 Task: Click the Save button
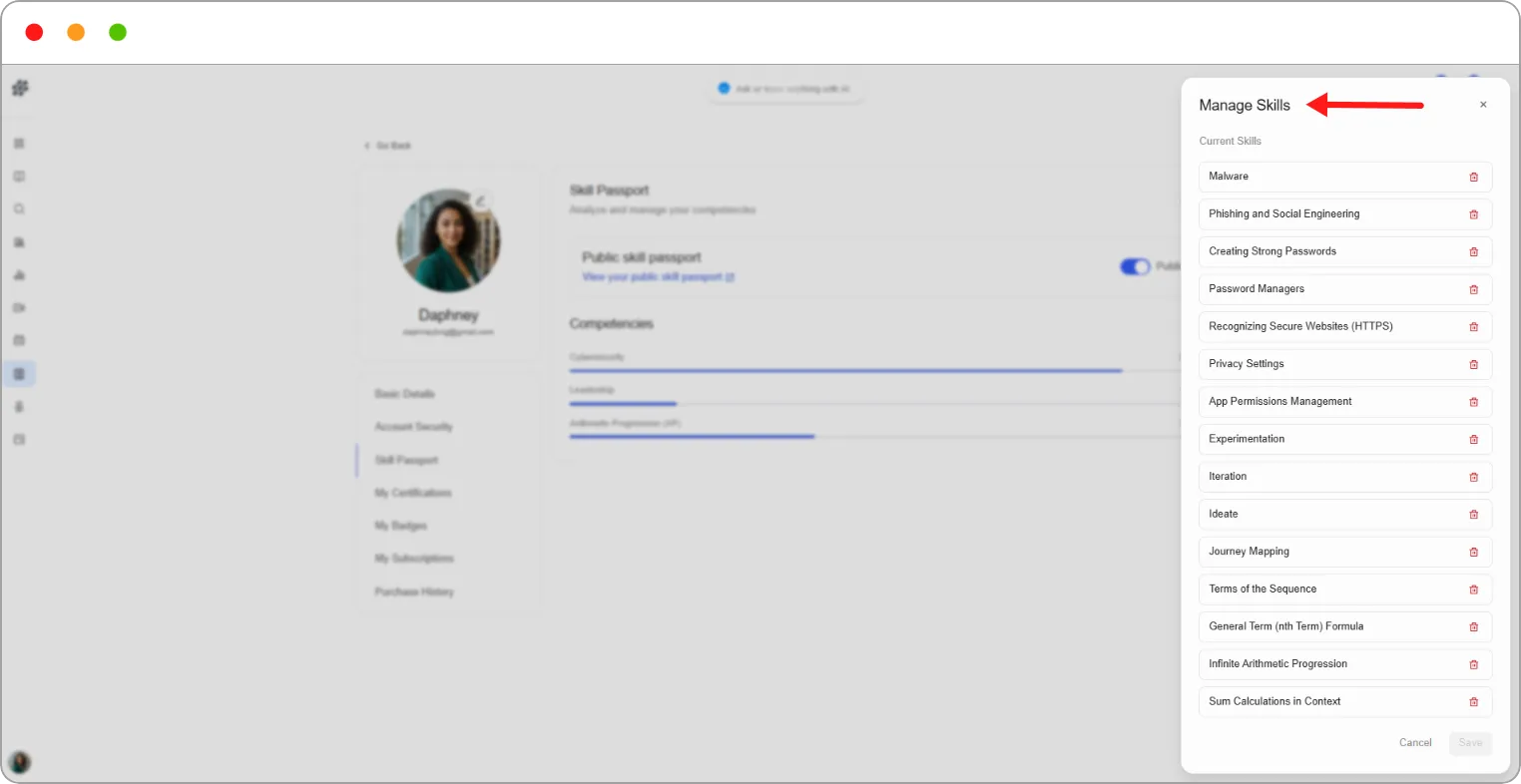click(x=1470, y=742)
